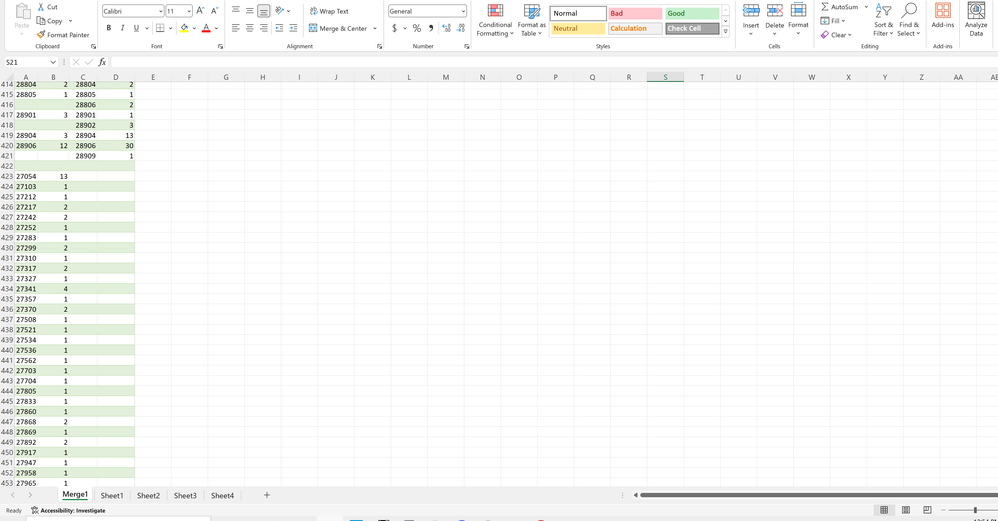Apply the yellow fill color bucket
This screenshot has width=998, height=521.
pos(184,28)
